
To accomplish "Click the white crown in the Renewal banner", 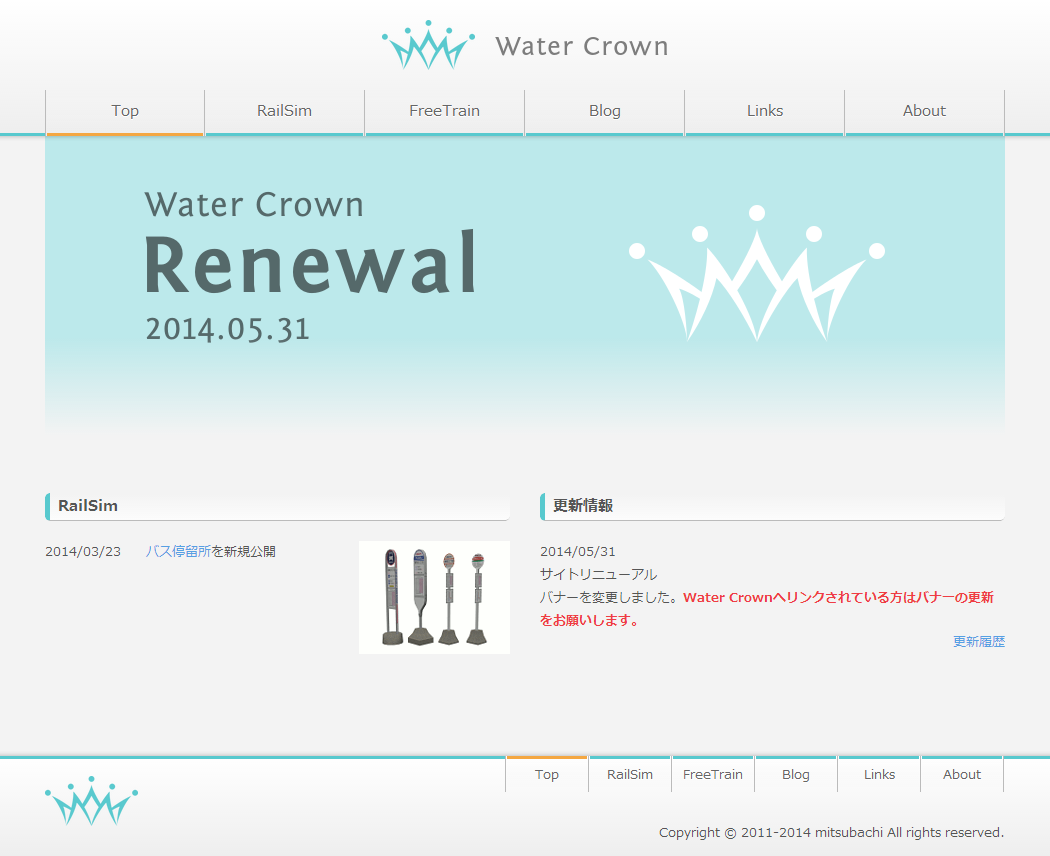I will coord(757,273).
